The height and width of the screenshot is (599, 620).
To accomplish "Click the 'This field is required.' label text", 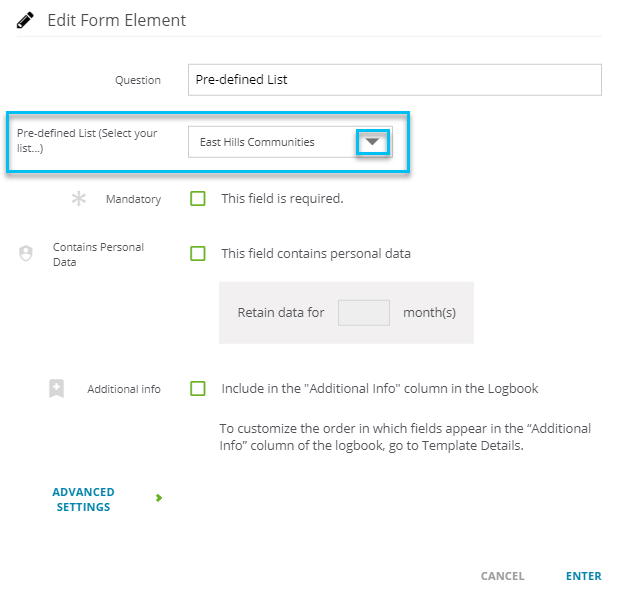I will [x=282, y=198].
